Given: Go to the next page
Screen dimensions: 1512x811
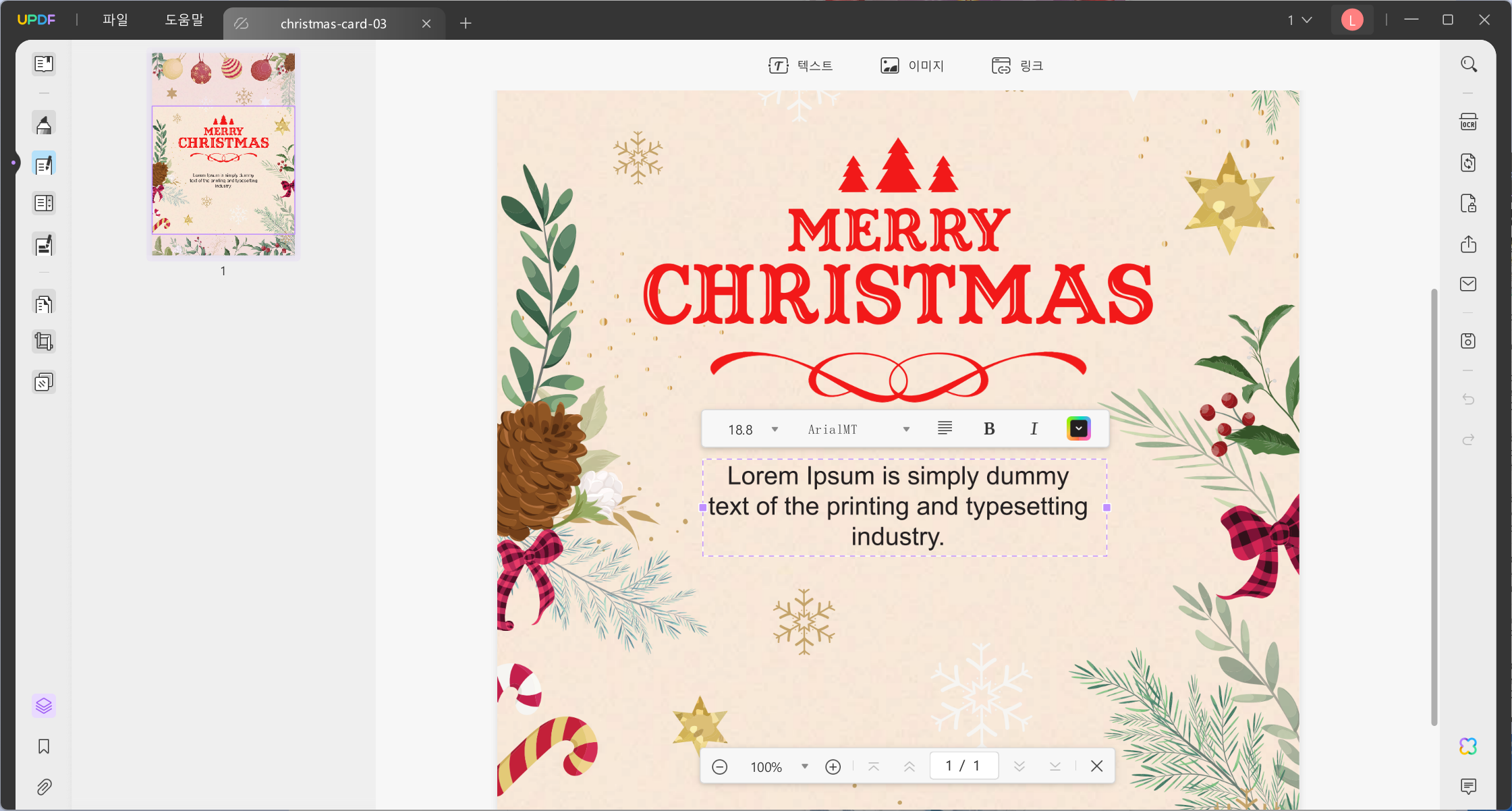Looking at the screenshot, I should (1019, 766).
